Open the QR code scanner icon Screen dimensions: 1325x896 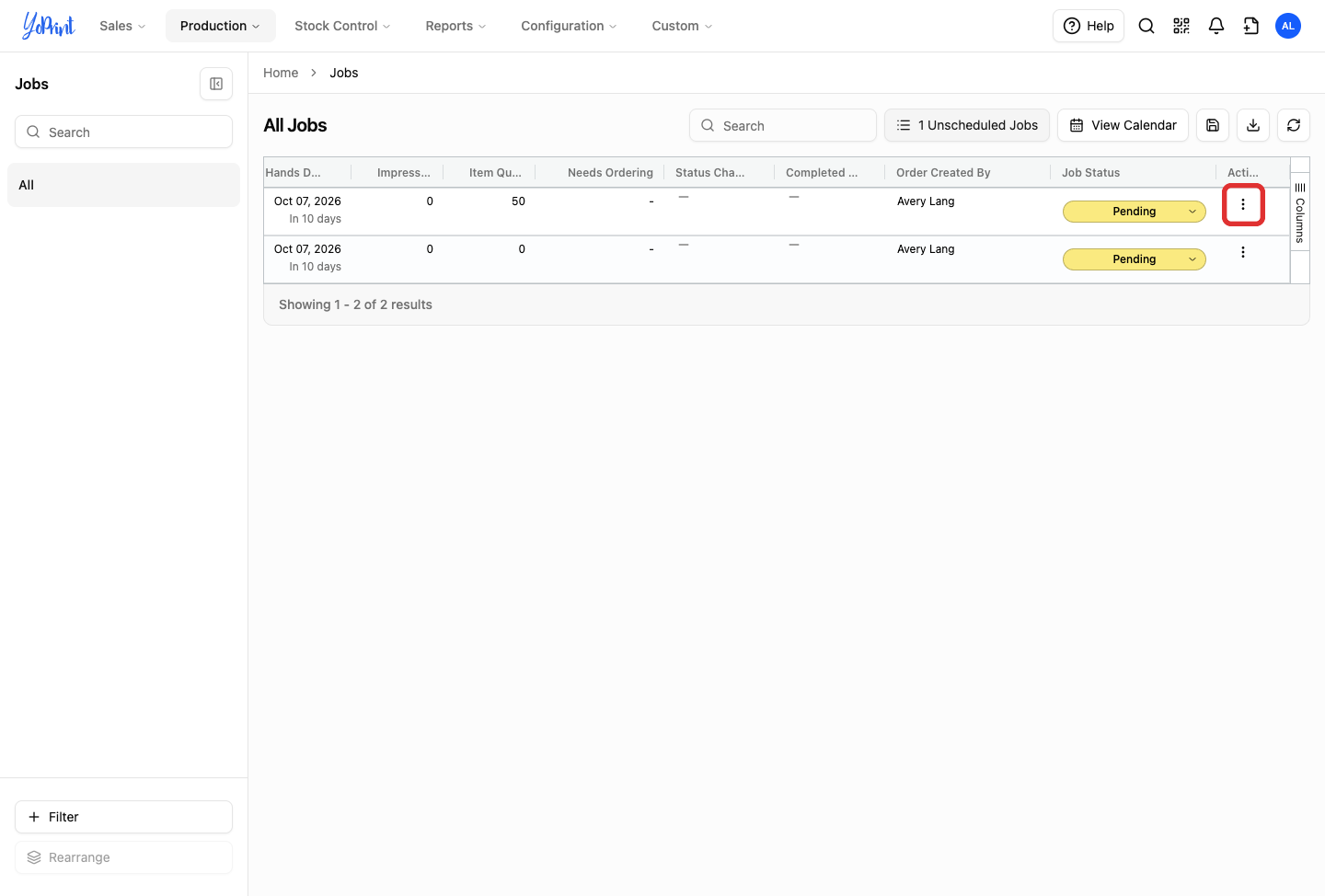1181,26
